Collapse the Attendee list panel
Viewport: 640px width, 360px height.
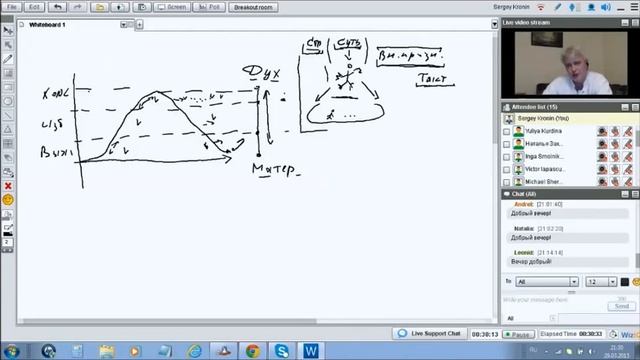[625, 107]
